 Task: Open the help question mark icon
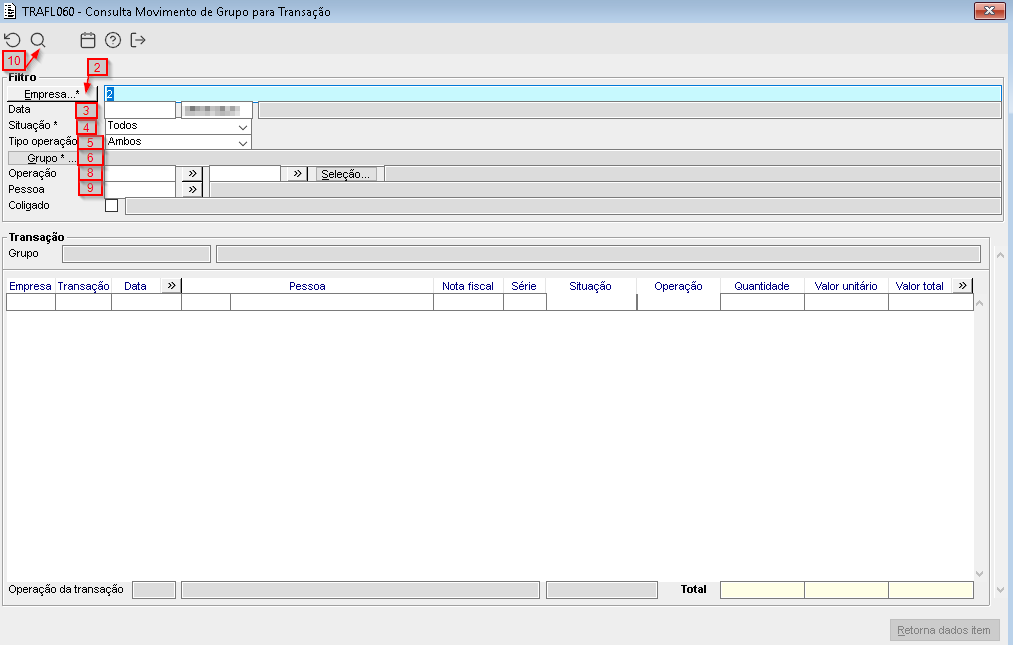tap(113, 40)
